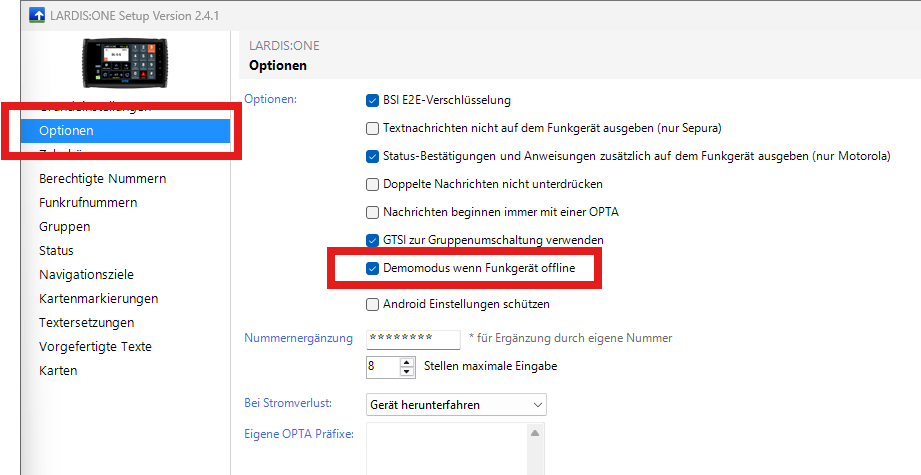Open Funkrufnummern section

88,203
